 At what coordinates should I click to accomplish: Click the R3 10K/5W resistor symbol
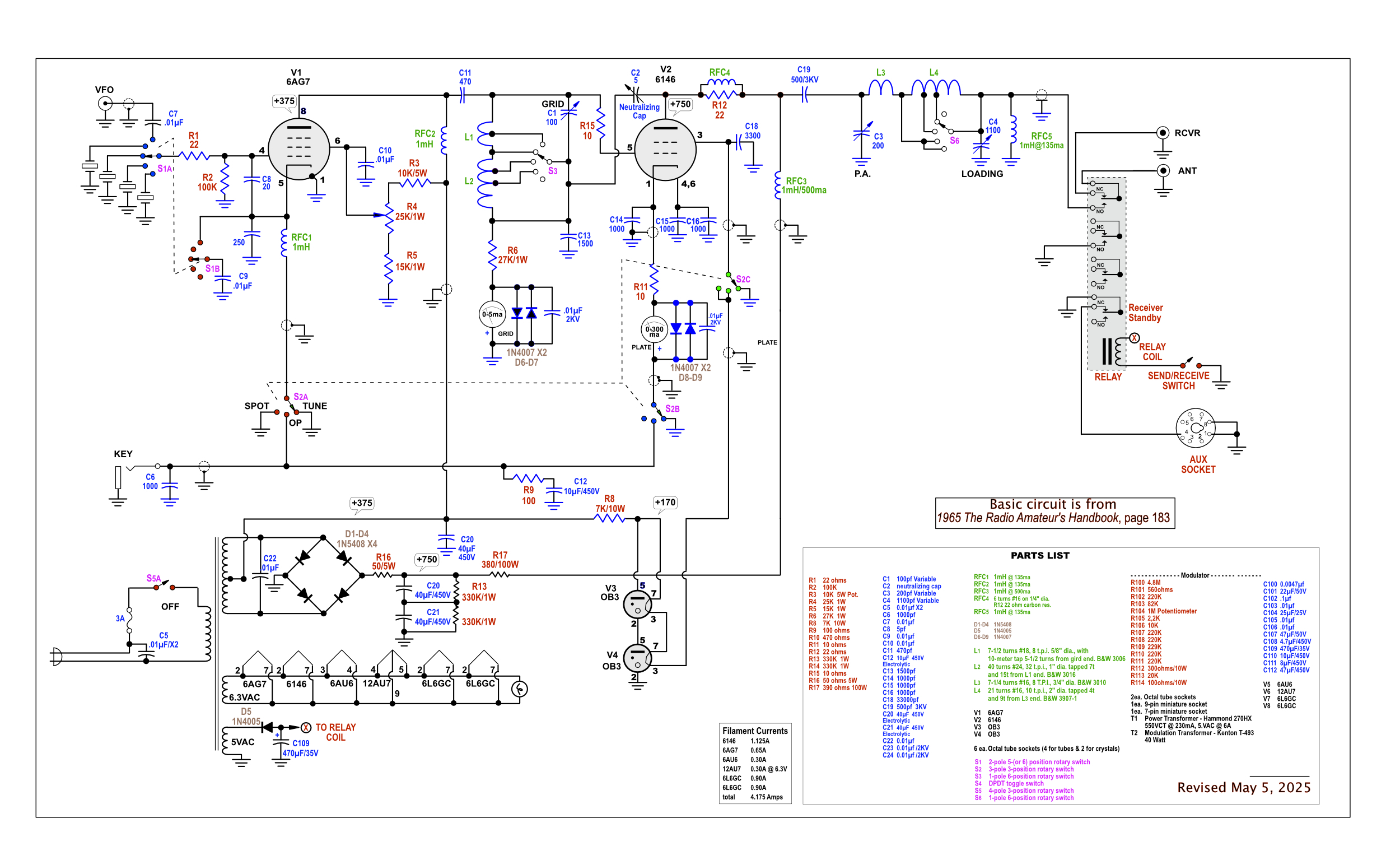pos(414,183)
